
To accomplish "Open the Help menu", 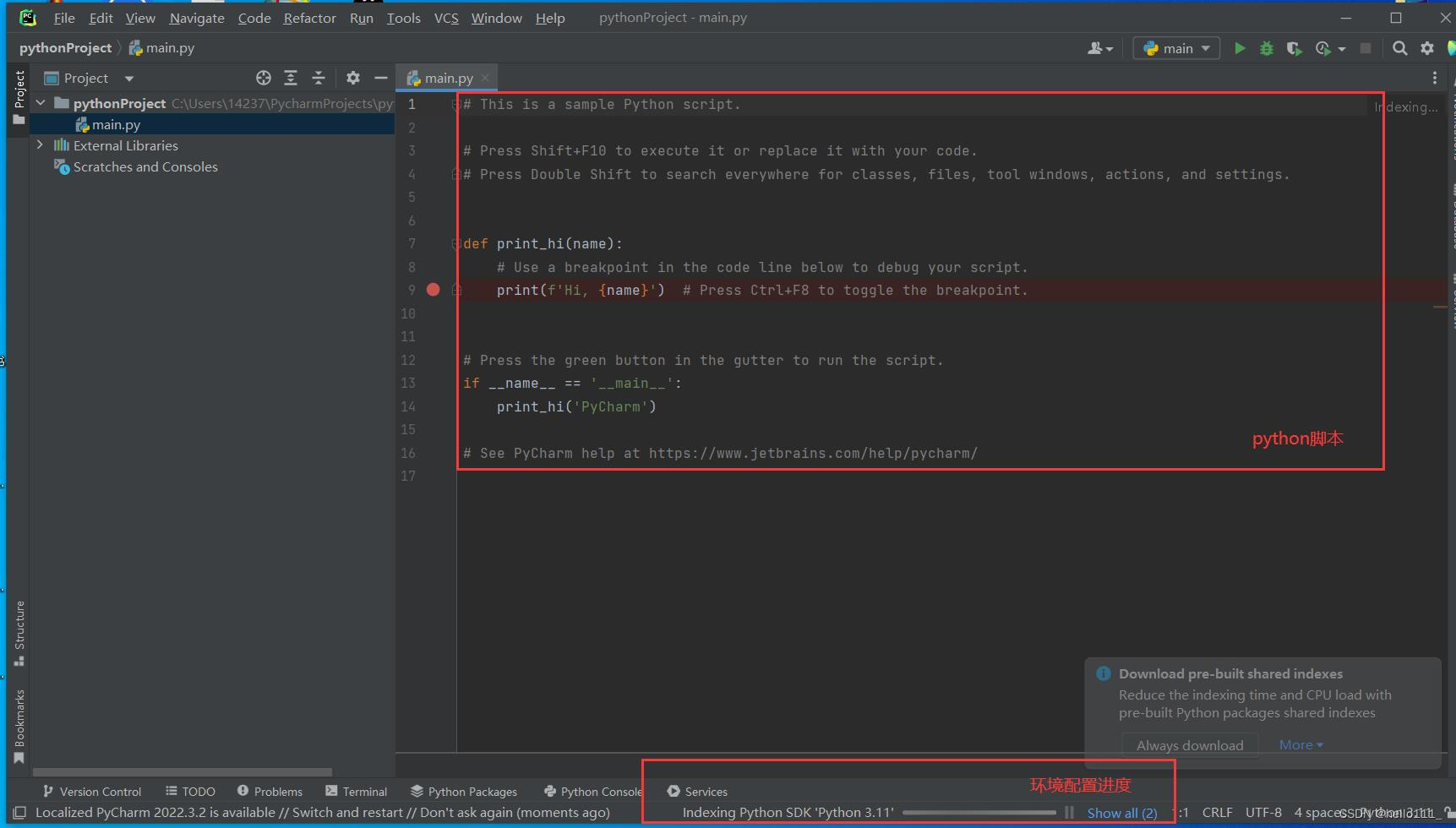I will pyautogui.click(x=550, y=18).
